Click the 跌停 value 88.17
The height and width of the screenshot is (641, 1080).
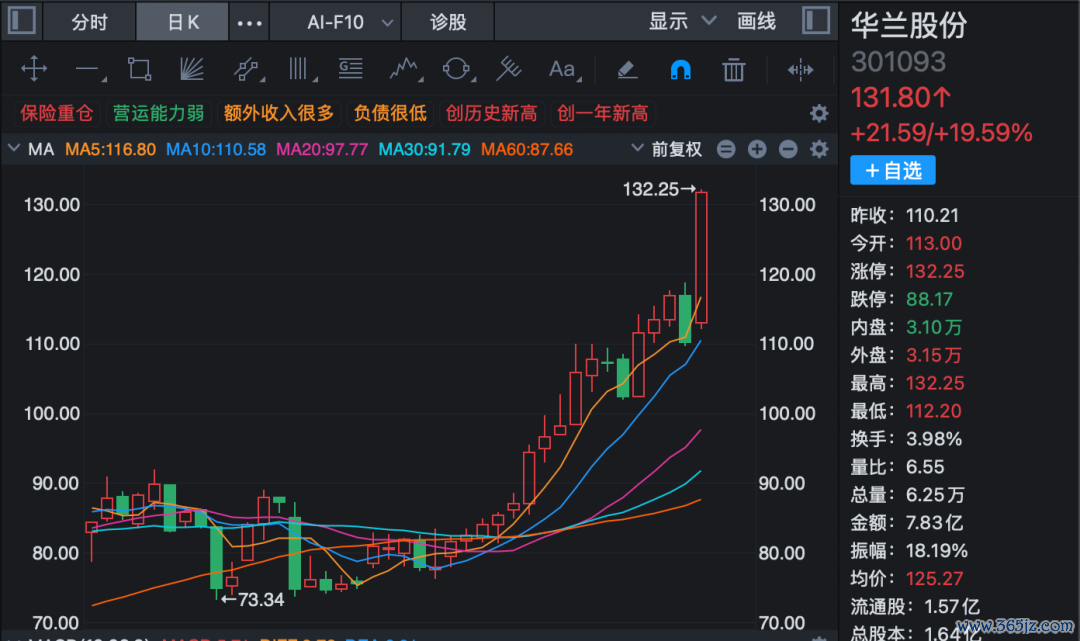tap(929, 299)
